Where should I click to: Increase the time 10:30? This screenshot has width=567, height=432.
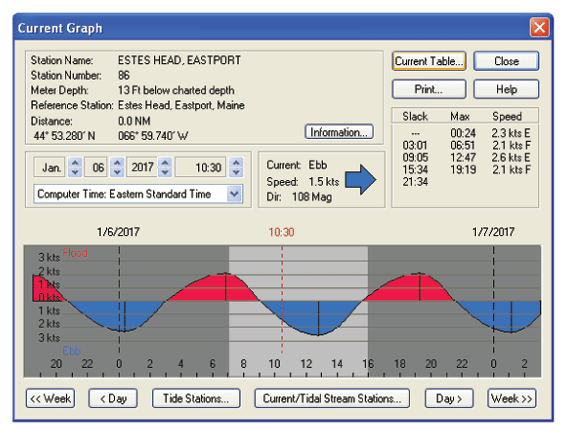tap(236, 162)
